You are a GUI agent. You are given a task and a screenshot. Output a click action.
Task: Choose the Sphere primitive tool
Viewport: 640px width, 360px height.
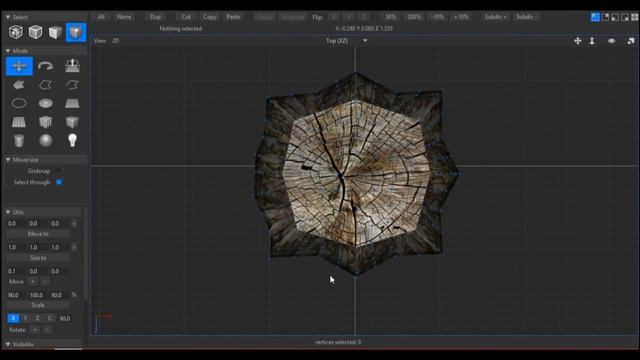click(46, 141)
